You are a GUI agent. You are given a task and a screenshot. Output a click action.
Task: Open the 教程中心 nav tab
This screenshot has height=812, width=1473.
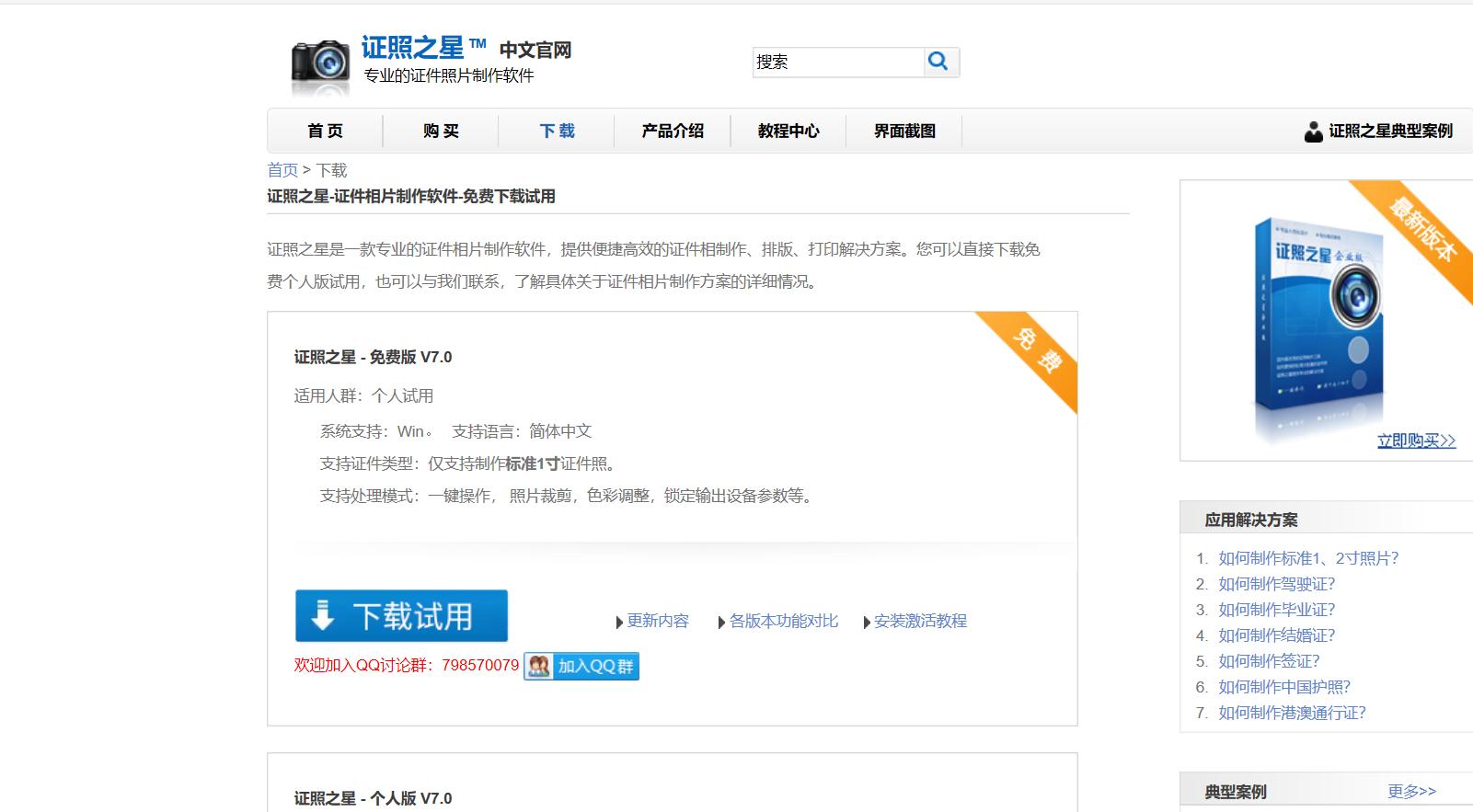(x=788, y=131)
